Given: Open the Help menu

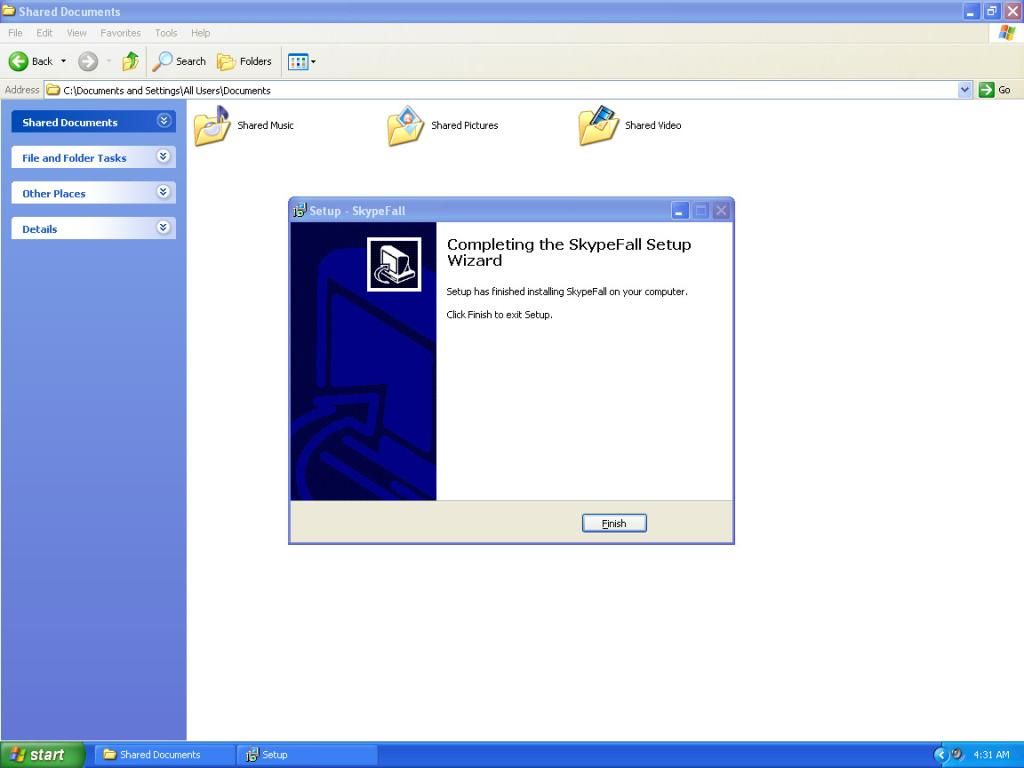Looking at the screenshot, I should (200, 33).
